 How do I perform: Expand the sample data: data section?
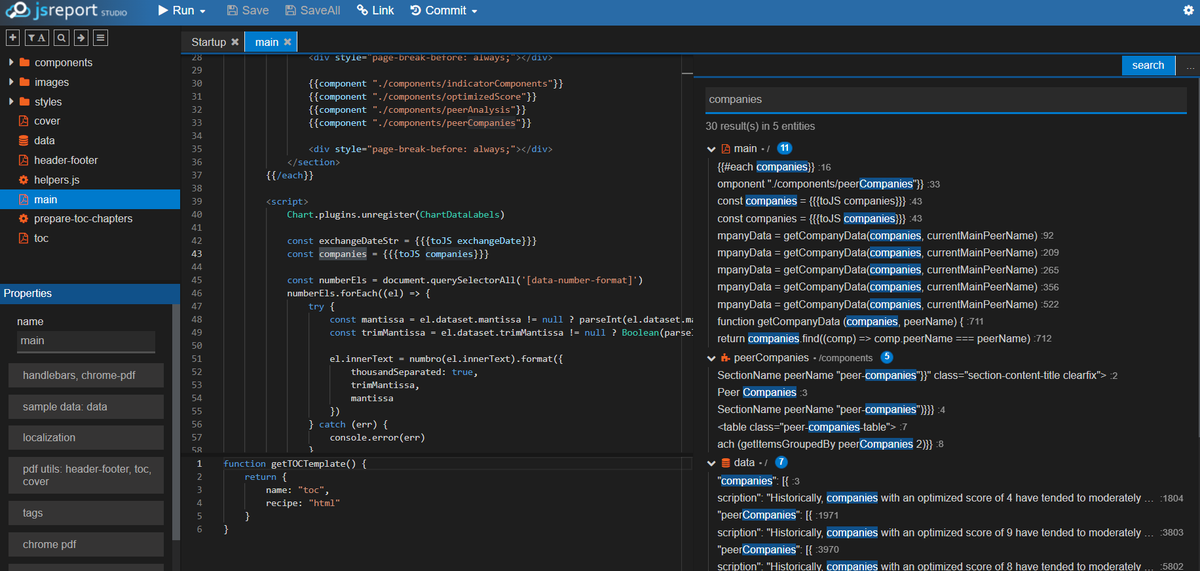[86, 407]
